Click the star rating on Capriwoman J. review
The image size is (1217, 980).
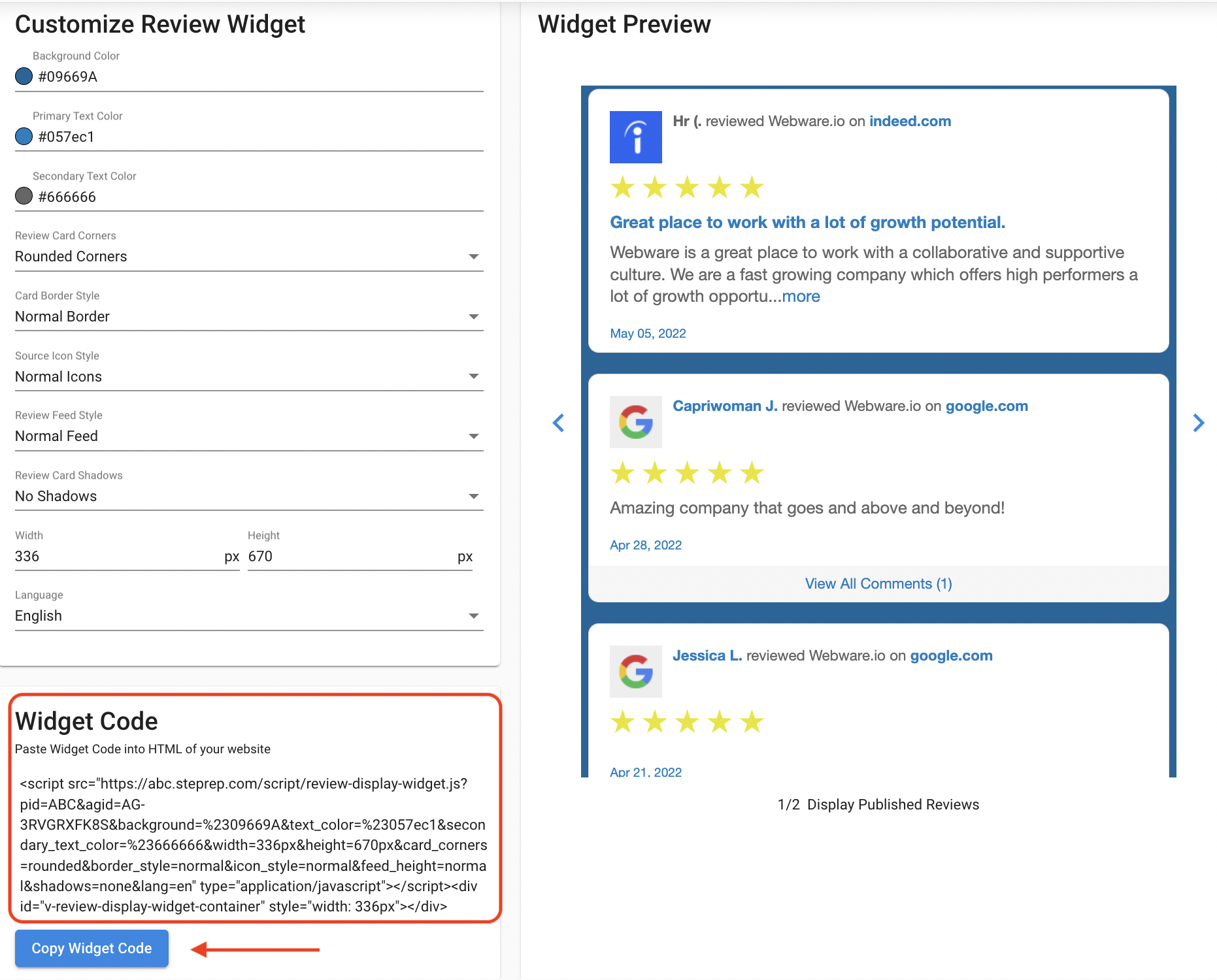(x=687, y=473)
